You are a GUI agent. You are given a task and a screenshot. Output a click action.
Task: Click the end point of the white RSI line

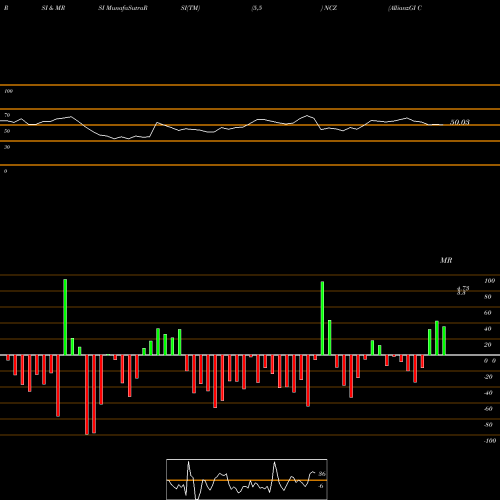[x=443, y=125]
